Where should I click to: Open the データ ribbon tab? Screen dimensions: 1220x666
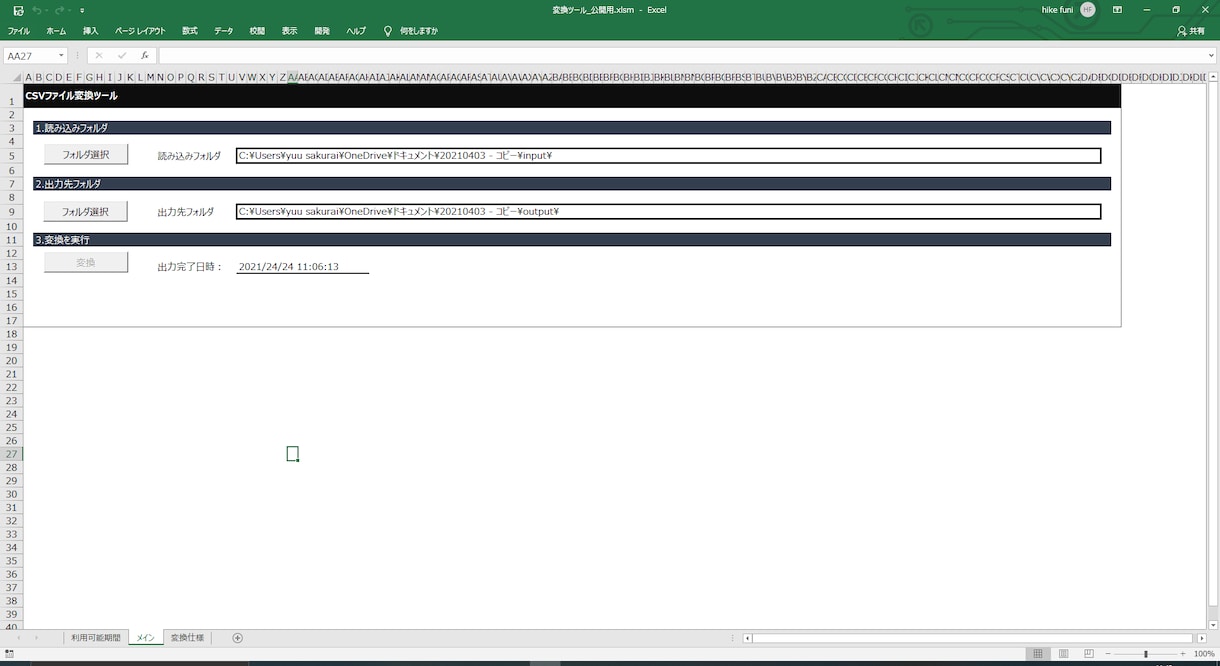pyautogui.click(x=224, y=31)
